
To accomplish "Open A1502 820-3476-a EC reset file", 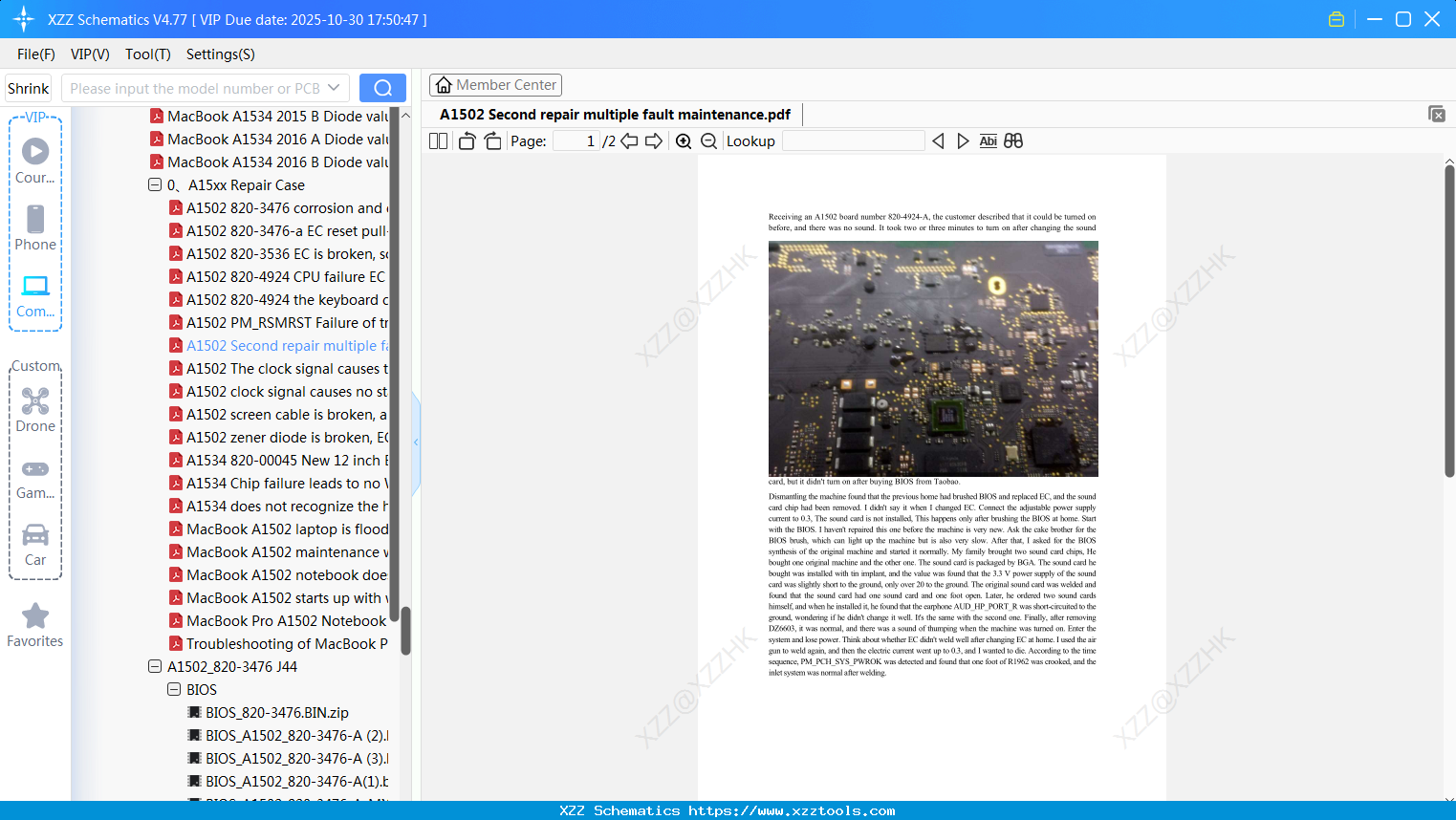I will (279, 231).
